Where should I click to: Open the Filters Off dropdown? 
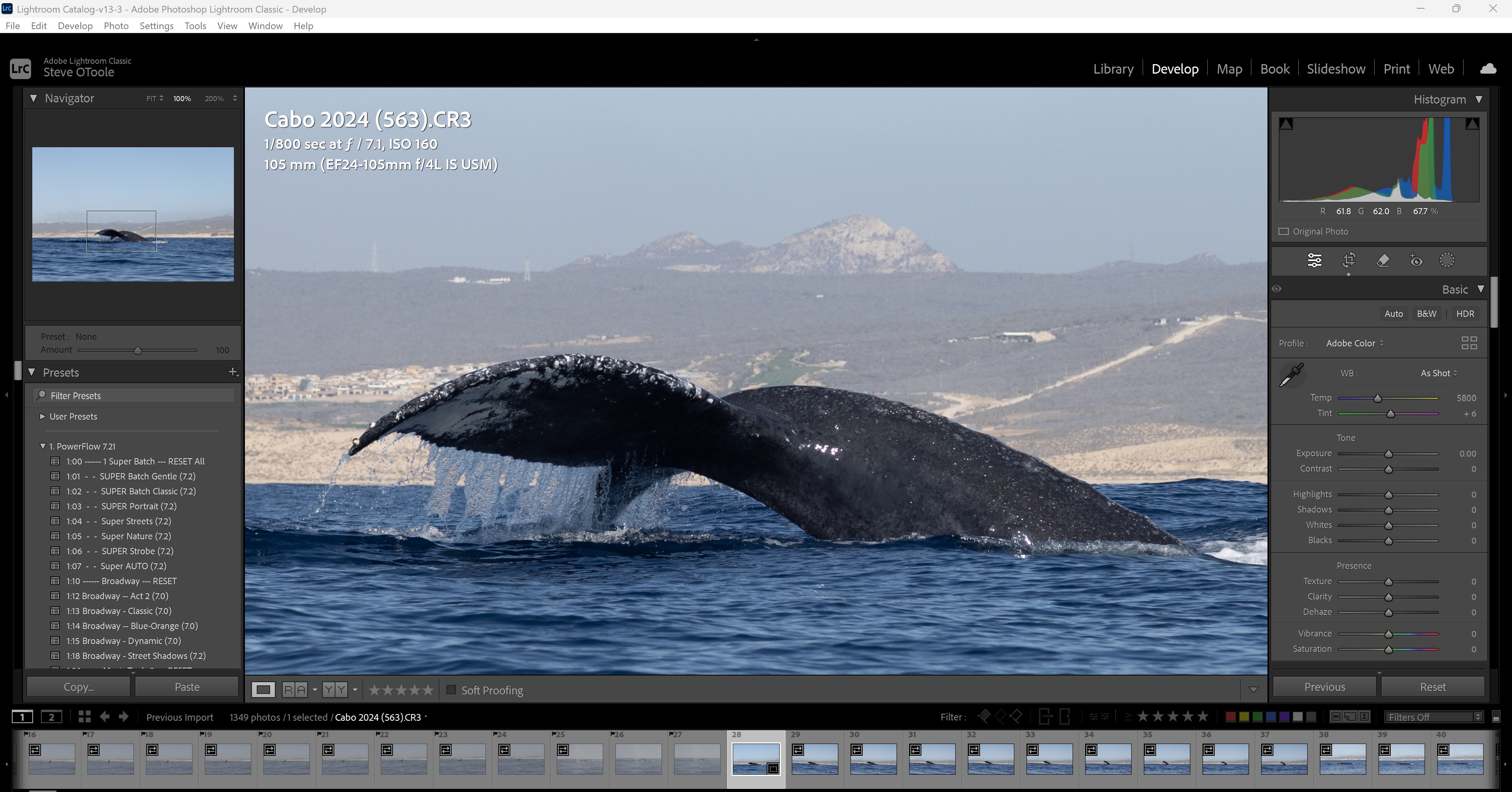(1433, 717)
